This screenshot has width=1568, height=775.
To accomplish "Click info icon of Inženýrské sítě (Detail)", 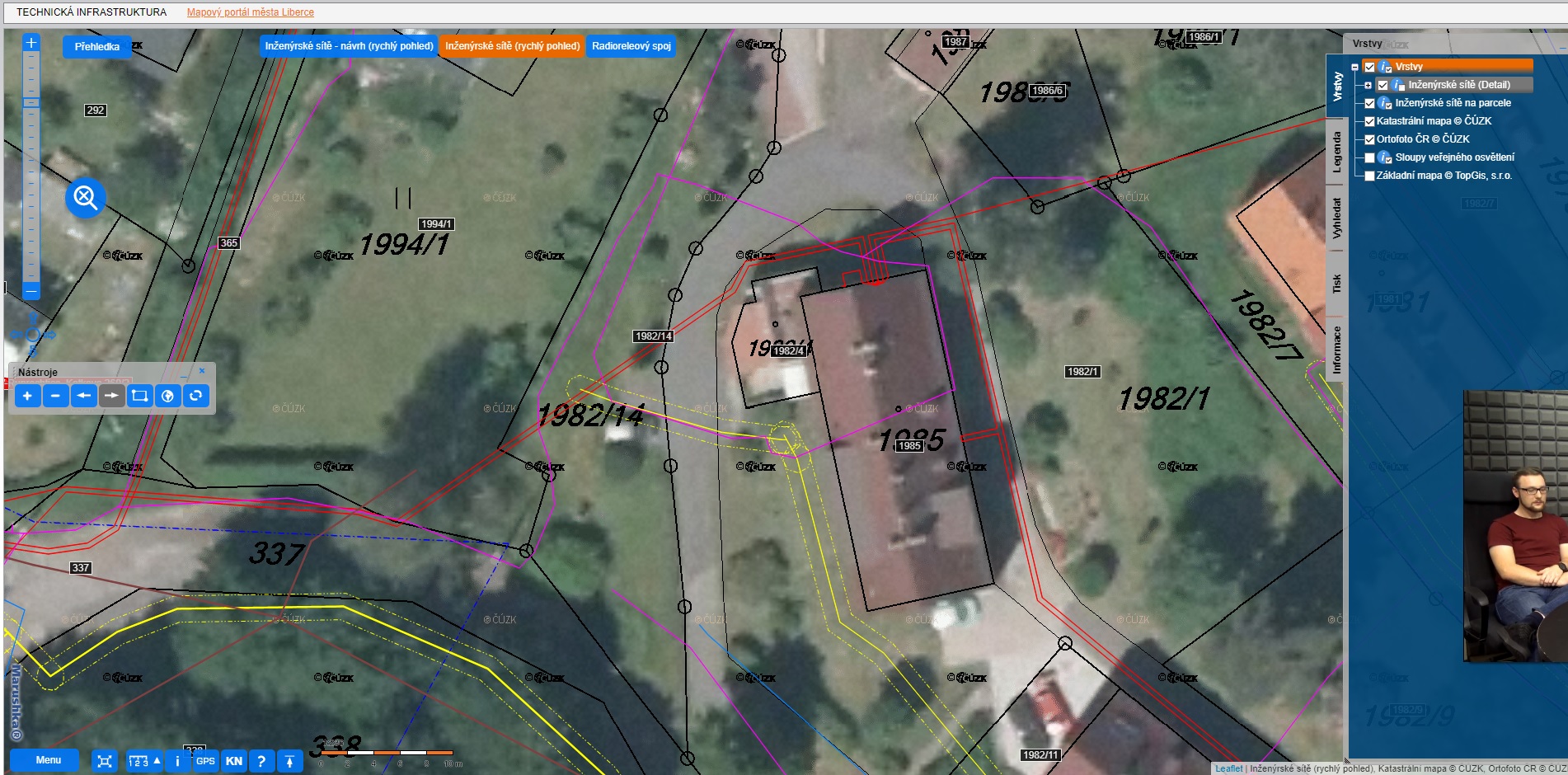I will 1398,85.
